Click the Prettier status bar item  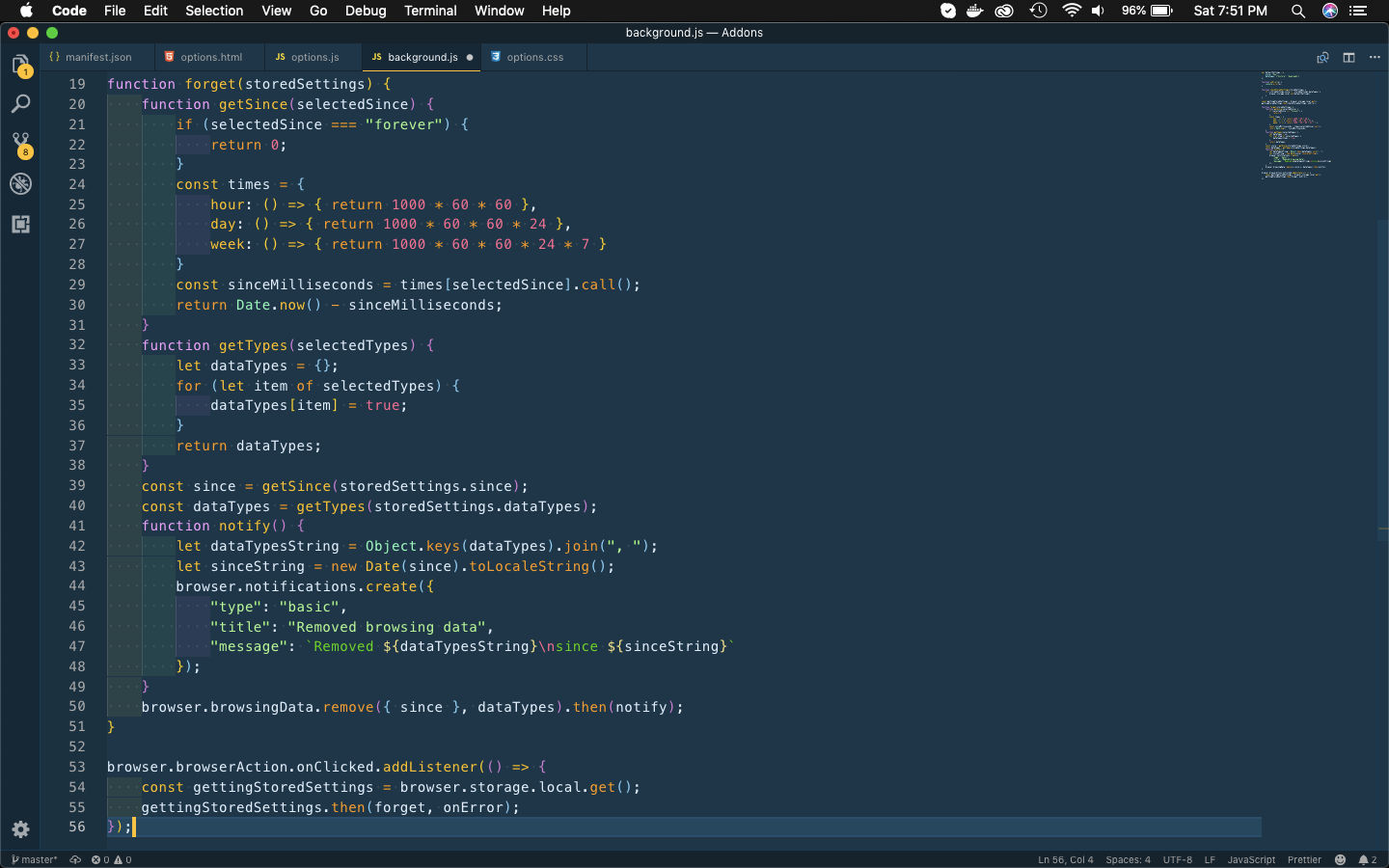point(1304,859)
